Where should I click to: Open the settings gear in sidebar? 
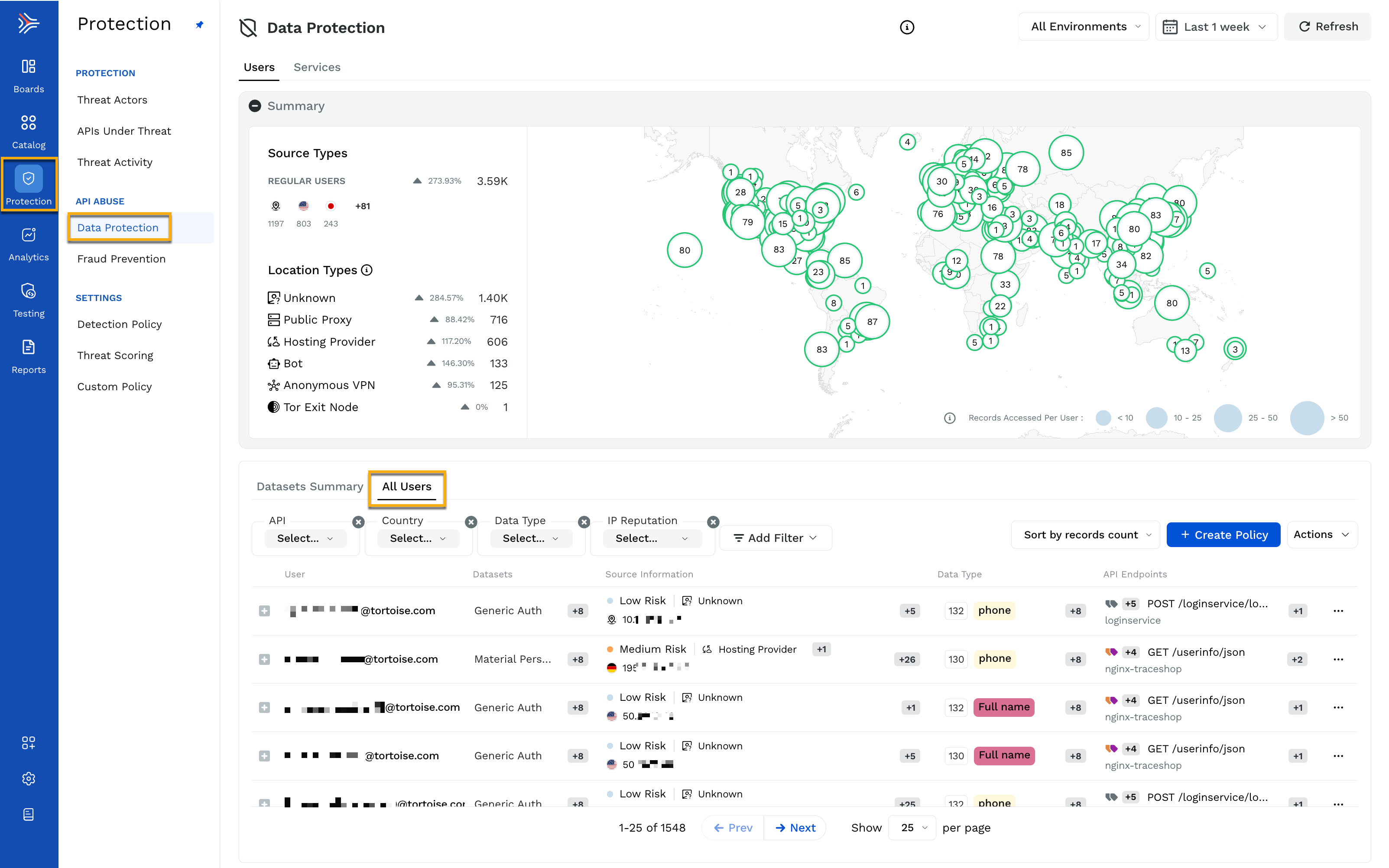[x=29, y=778]
